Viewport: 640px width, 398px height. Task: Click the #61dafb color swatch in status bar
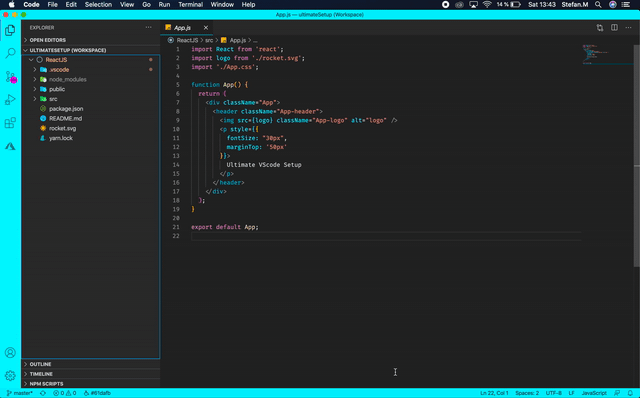tap(97, 393)
